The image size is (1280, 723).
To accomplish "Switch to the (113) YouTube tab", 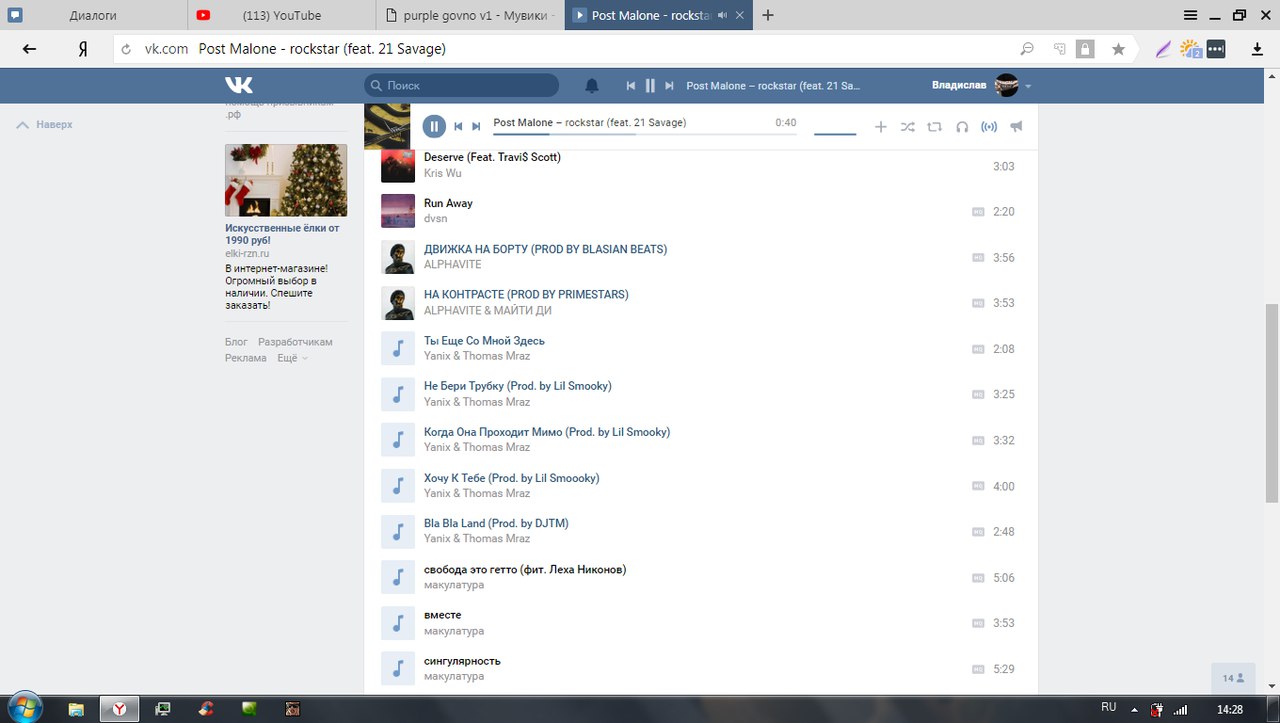I will coord(282,15).
